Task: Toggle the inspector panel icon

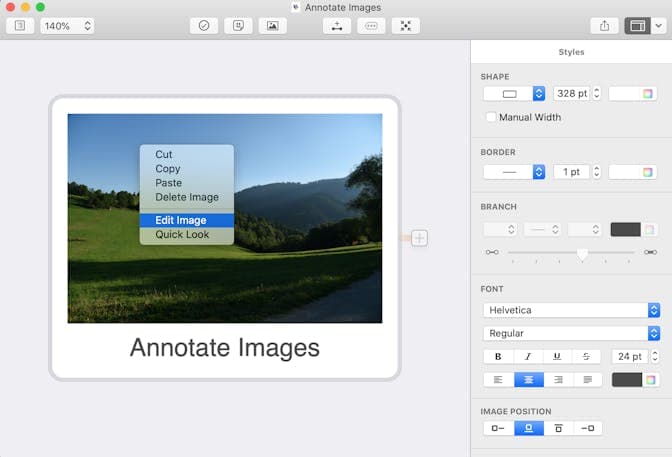Action: (637, 26)
